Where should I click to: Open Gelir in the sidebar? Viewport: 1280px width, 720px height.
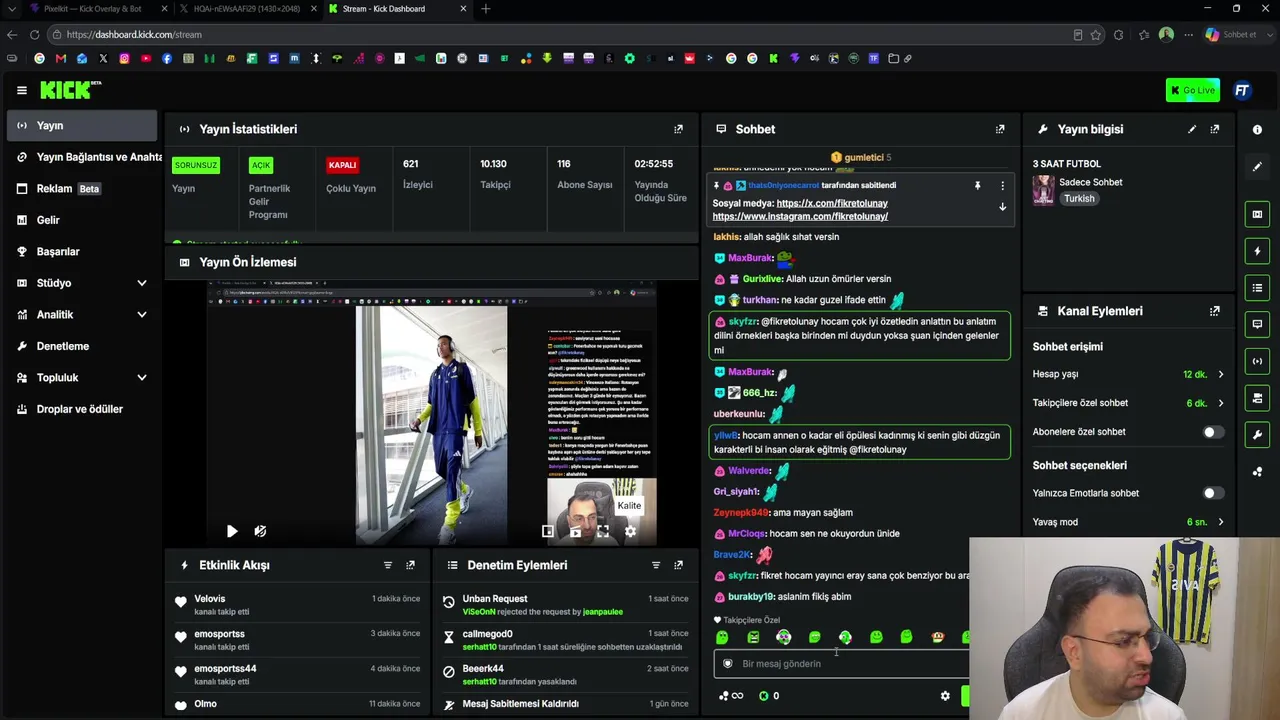point(82,220)
